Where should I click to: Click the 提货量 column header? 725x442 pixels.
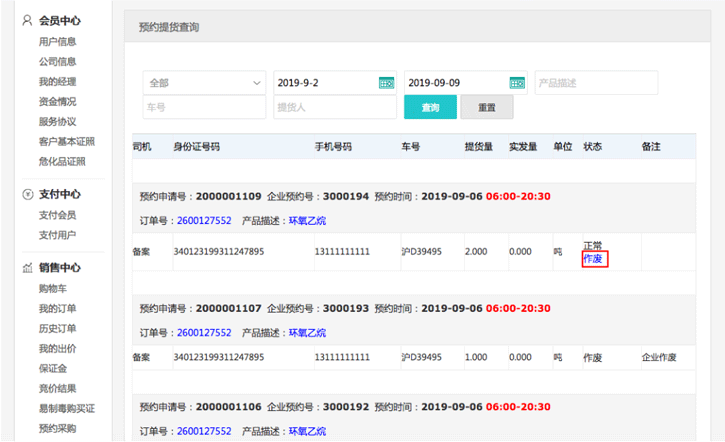tap(479, 147)
